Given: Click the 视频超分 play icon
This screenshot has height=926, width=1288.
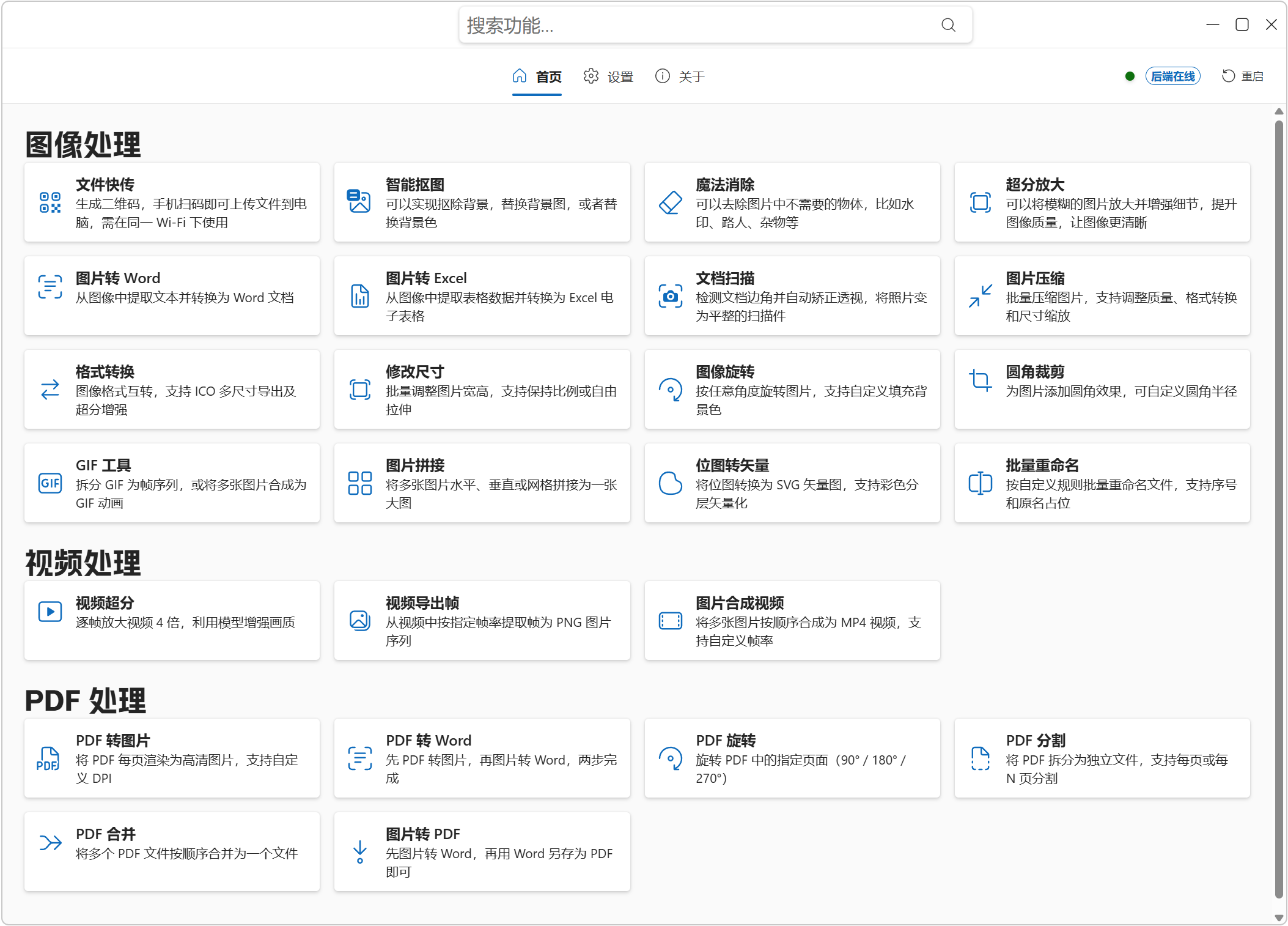Looking at the screenshot, I should tap(50, 612).
